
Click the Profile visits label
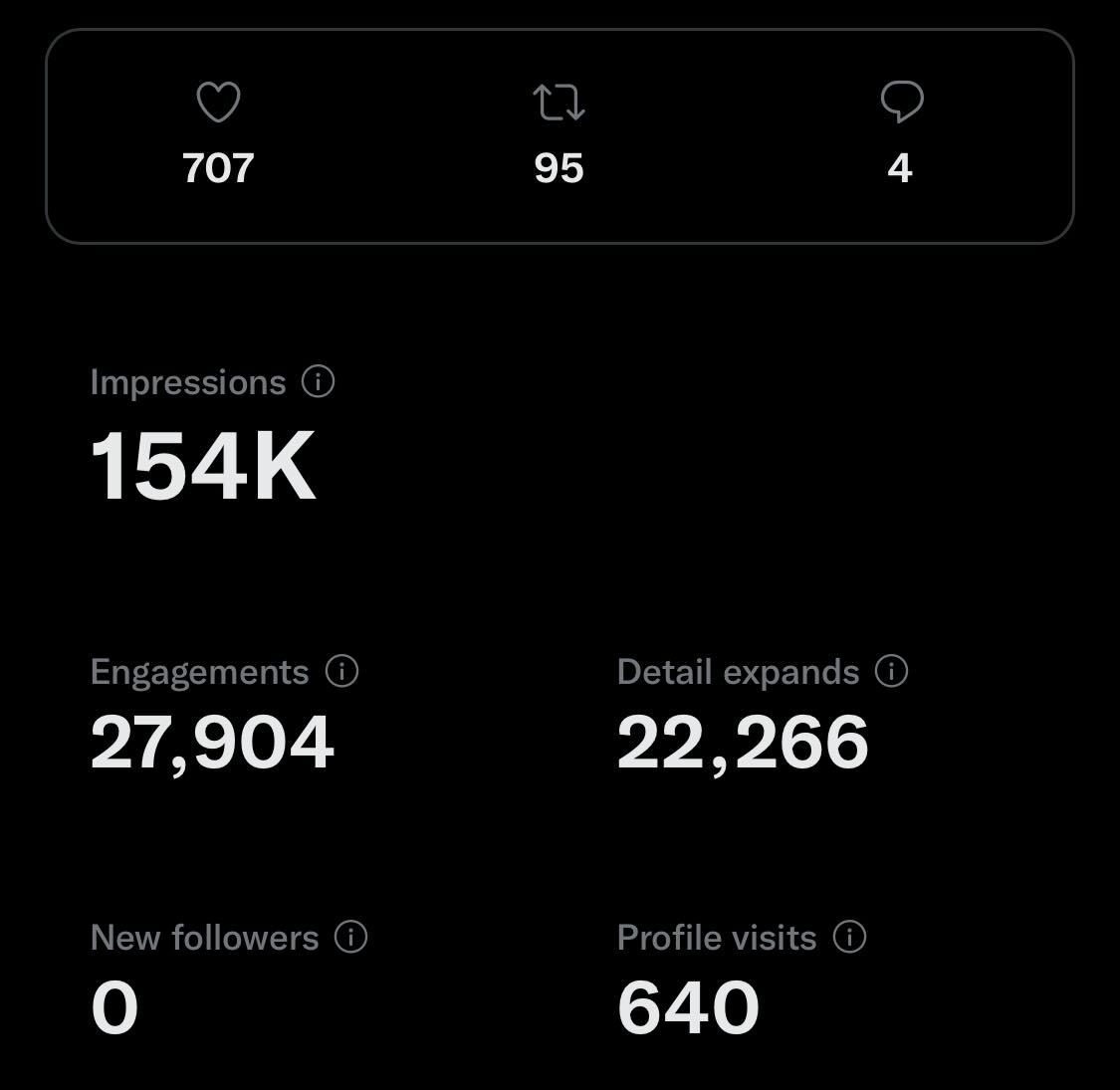click(717, 938)
